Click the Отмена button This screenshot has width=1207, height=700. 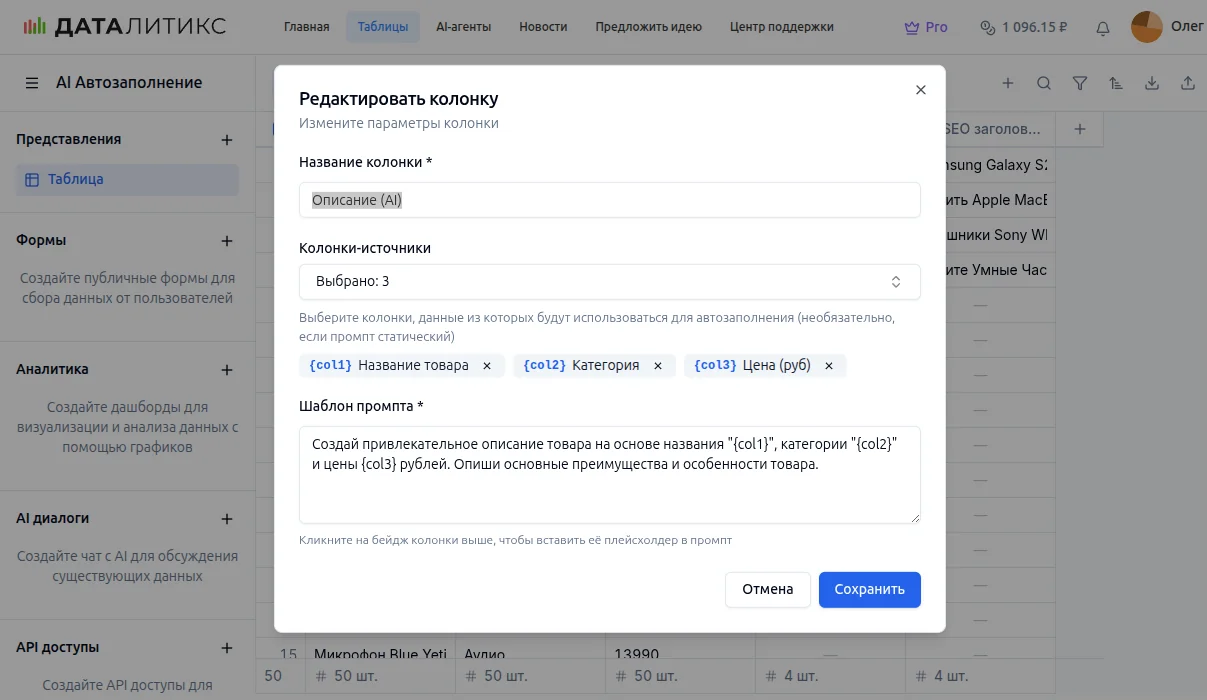click(767, 589)
